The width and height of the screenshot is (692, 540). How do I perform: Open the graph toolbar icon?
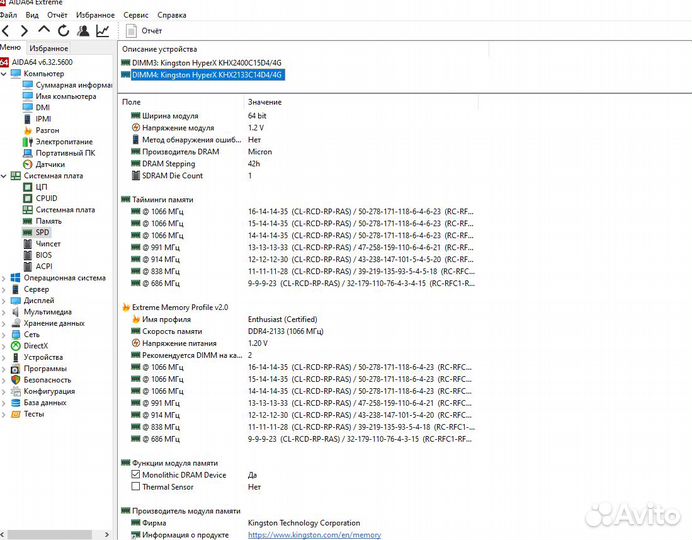tap(102, 31)
